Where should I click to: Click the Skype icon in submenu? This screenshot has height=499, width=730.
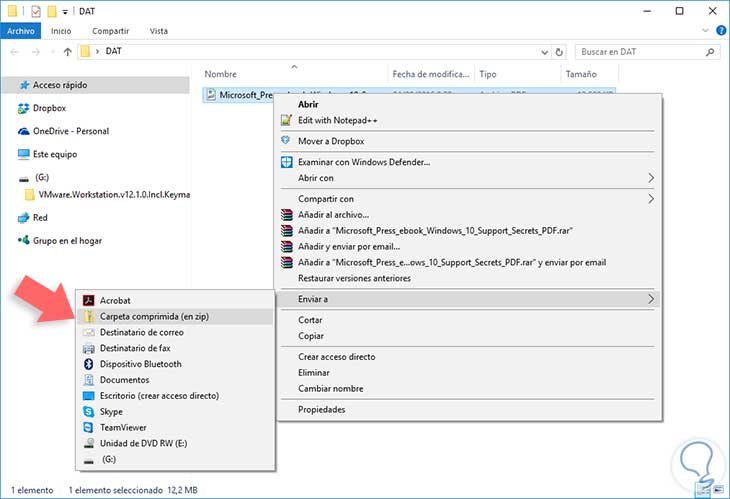(89, 411)
